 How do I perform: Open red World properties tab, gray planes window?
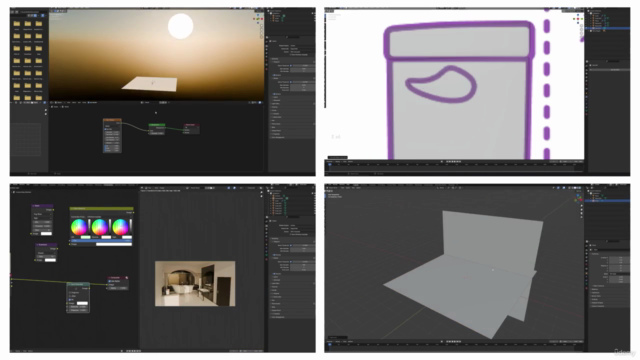tap(587, 264)
